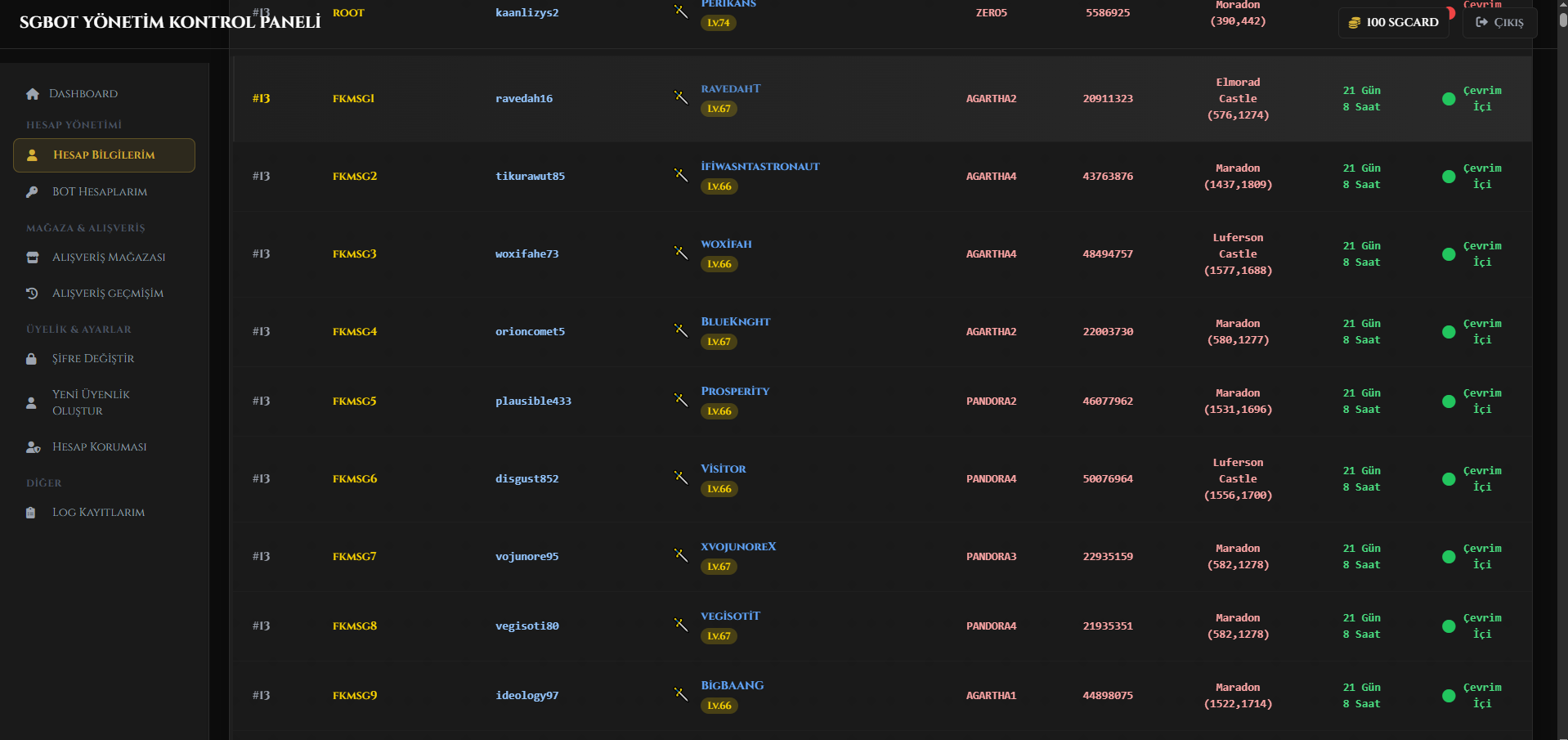This screenshot has width=1568, height=740.
Task: Click the store icon for Alışveriş Mağazası
Action: point(32,258)
